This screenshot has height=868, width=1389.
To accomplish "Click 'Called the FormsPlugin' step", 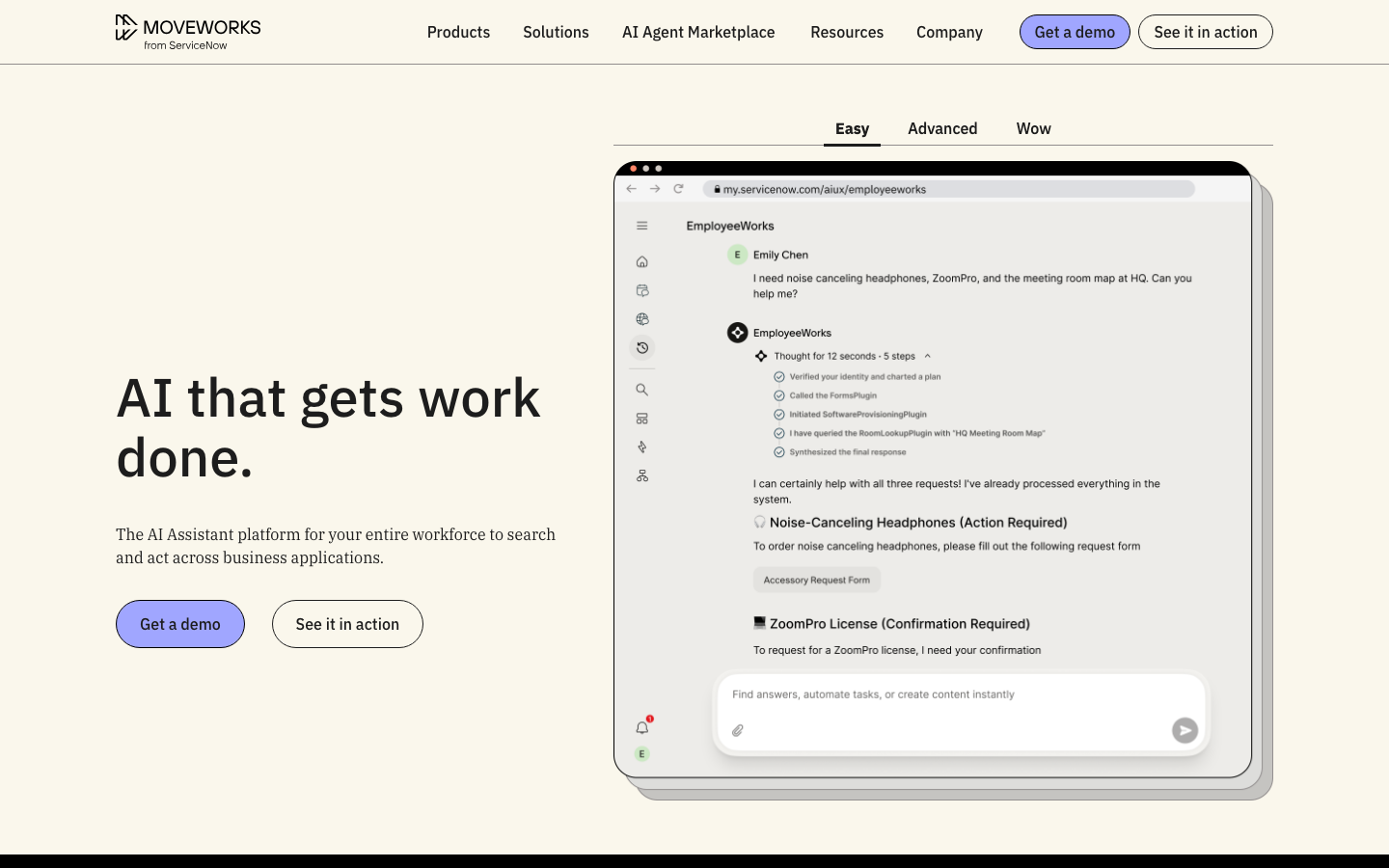I will (x=833, y=395).
